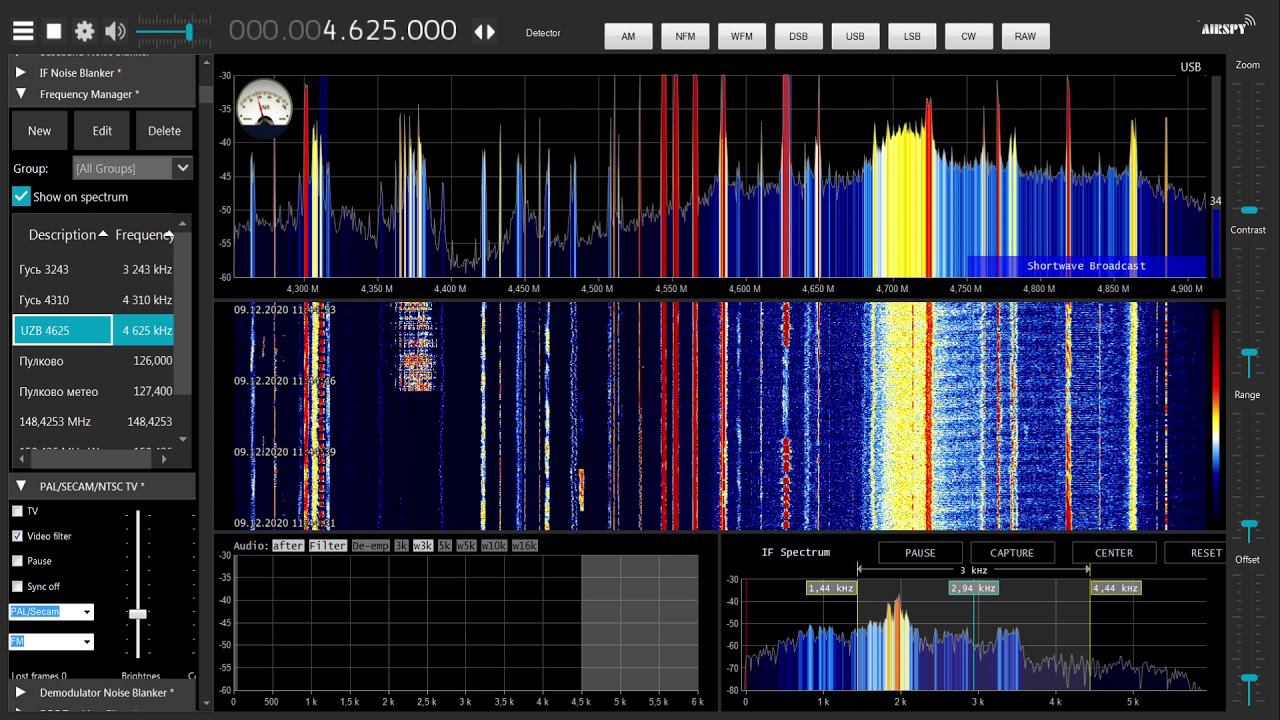Switch detector to WFM mode
The image size is (1280, 720).
tap(741, 36)
